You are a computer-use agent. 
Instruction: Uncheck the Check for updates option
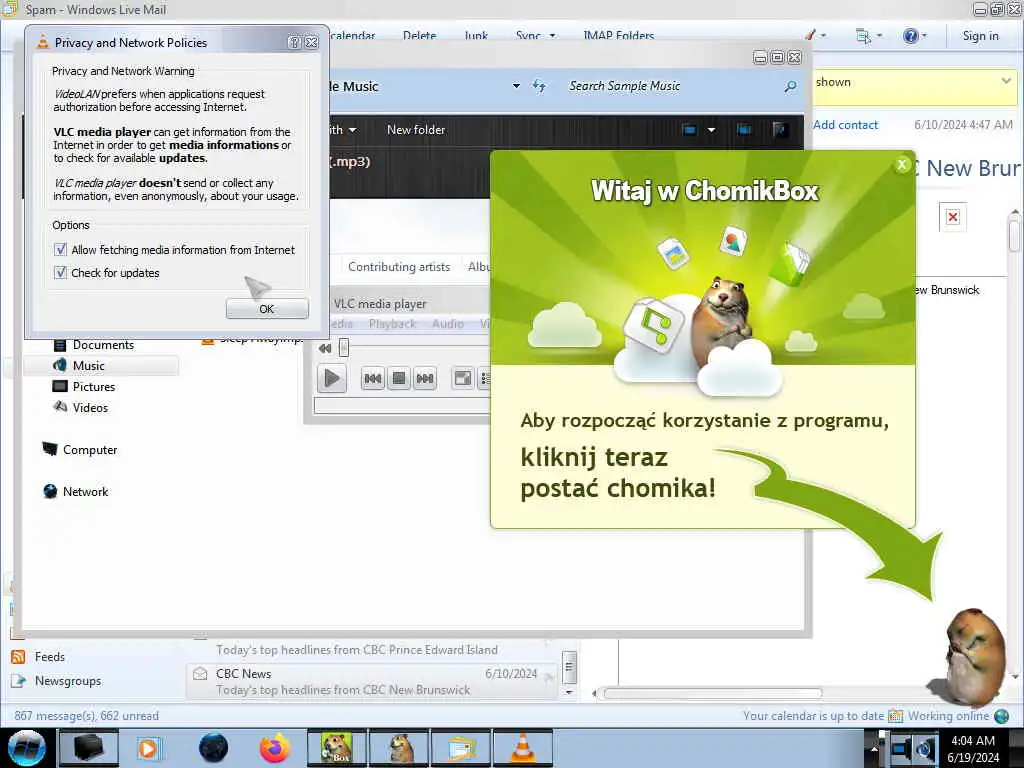(60, 272)
